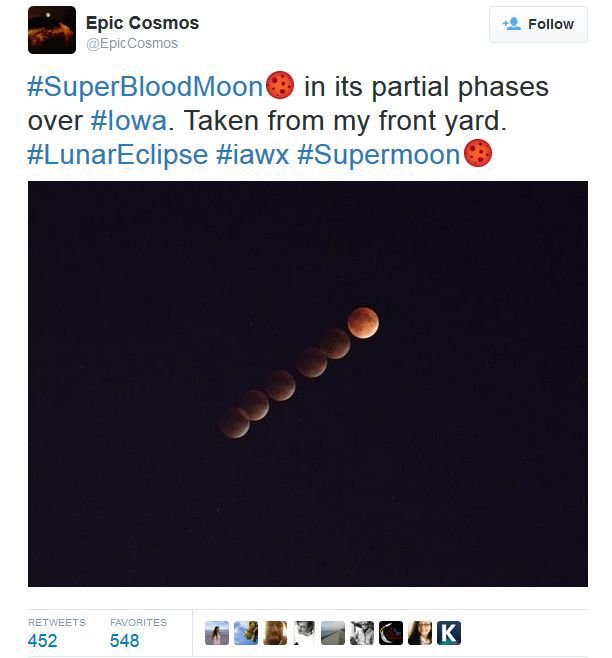612x658 pixels.
Task: Open the blood moon eclipse photo
Action: click(307, 383)
